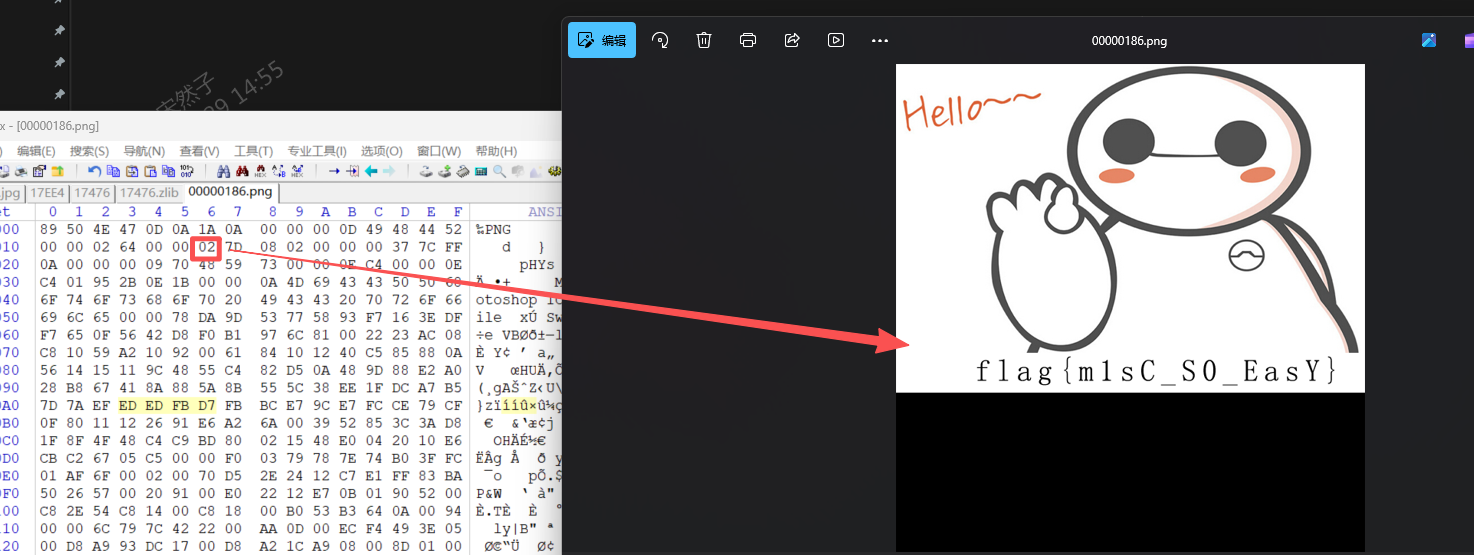The image size is (1474, 555).
Task: Select the 00000186.png tab in WinHex
Action: click(230, 192)
